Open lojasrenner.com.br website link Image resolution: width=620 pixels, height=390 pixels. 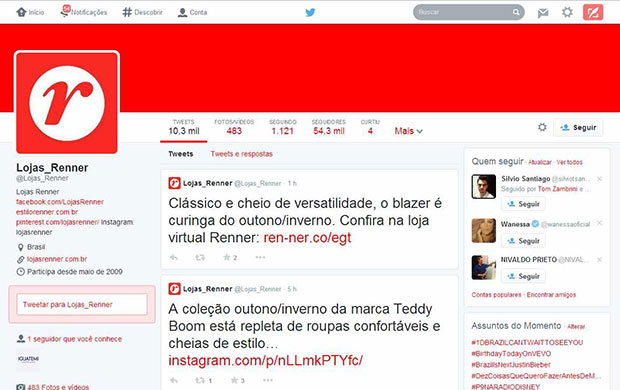point(57,259)
